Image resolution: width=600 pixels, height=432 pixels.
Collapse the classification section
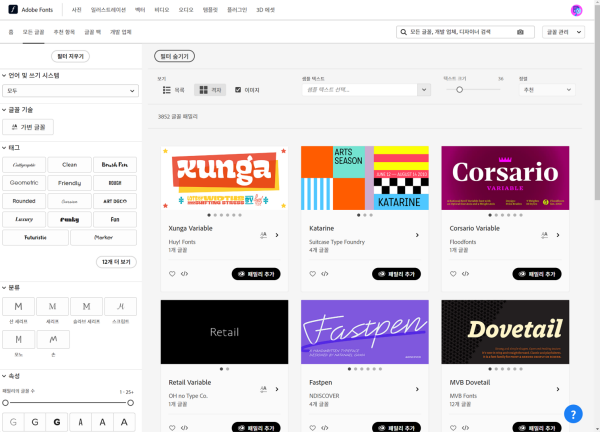point(4,287)
